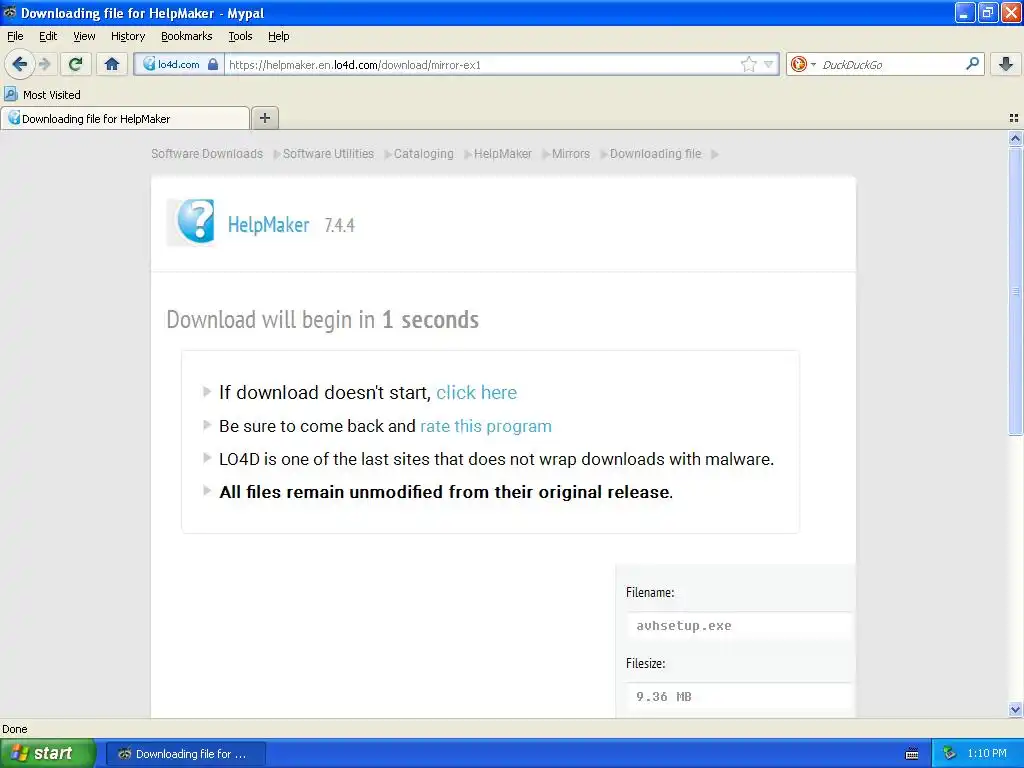Open the home page button
The width and height of the screenshot is (1024, 768).
tap(112, 64)
